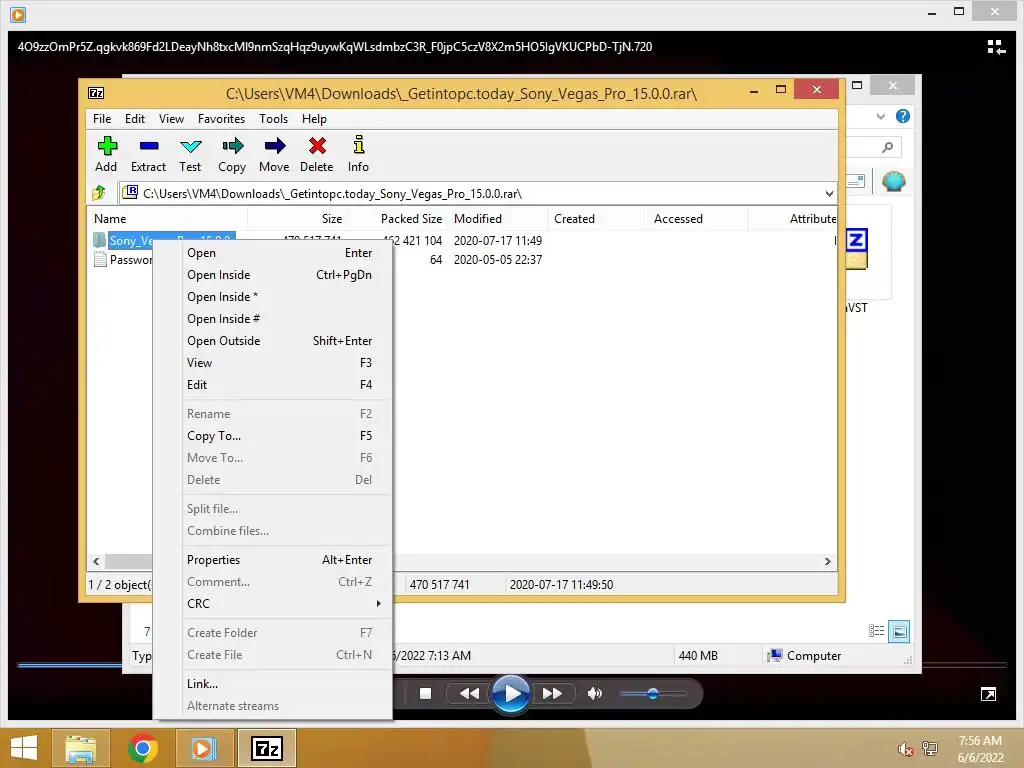Click the Info toolbar icon
Image resolution: width=1024 pixels, height=768 pixels.
[x=359, y=144]
